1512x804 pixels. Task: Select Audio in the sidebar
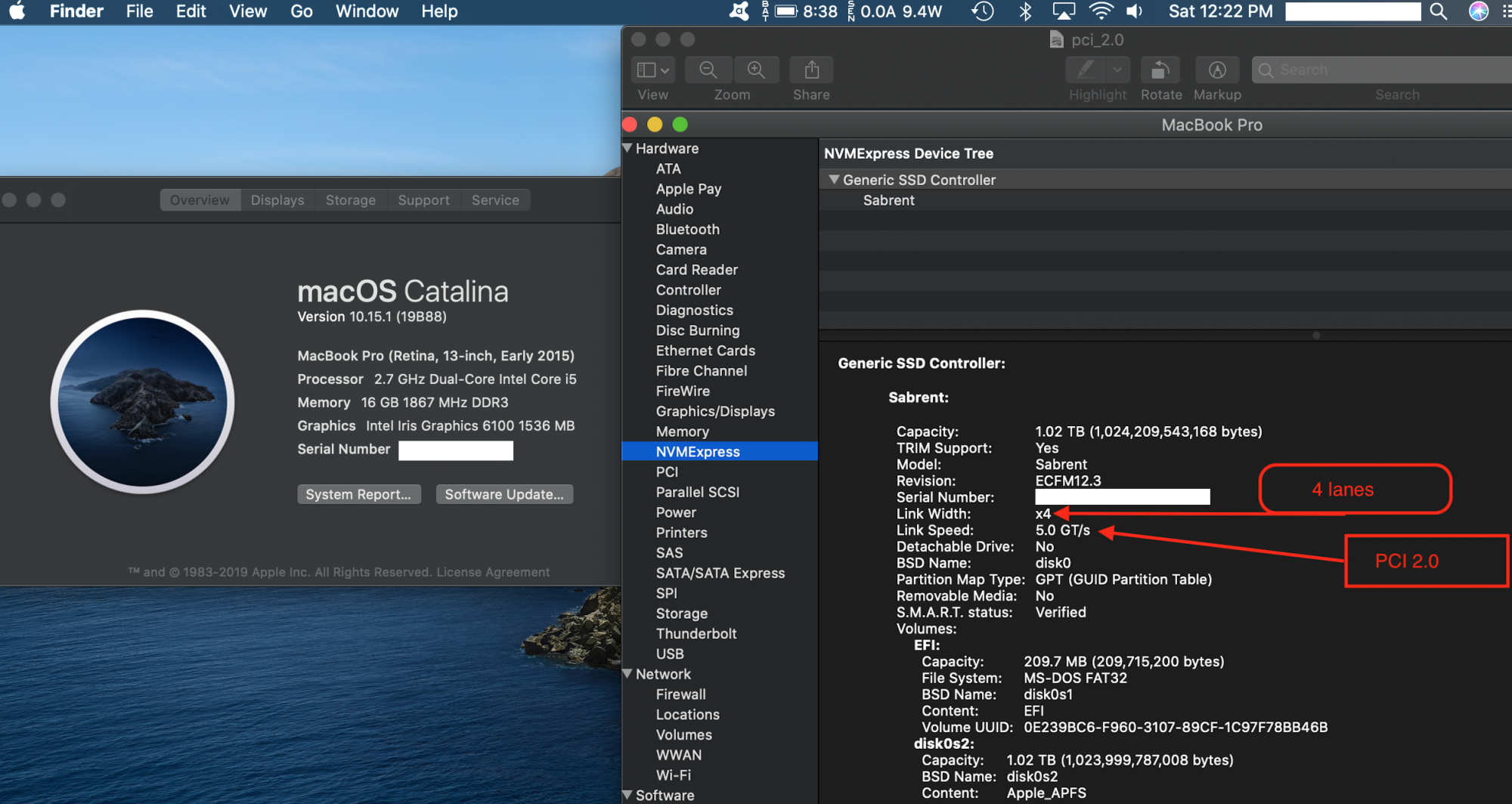[674, 209]
